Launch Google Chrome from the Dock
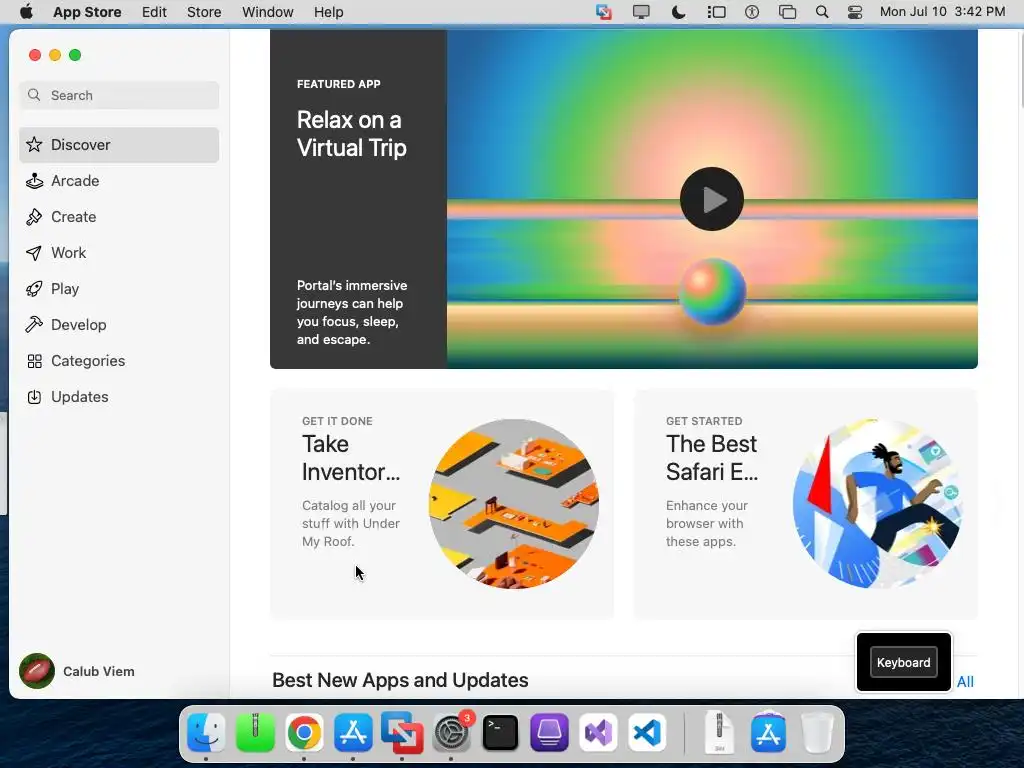This screenshot has height=768, width=1024. [304, 733]
